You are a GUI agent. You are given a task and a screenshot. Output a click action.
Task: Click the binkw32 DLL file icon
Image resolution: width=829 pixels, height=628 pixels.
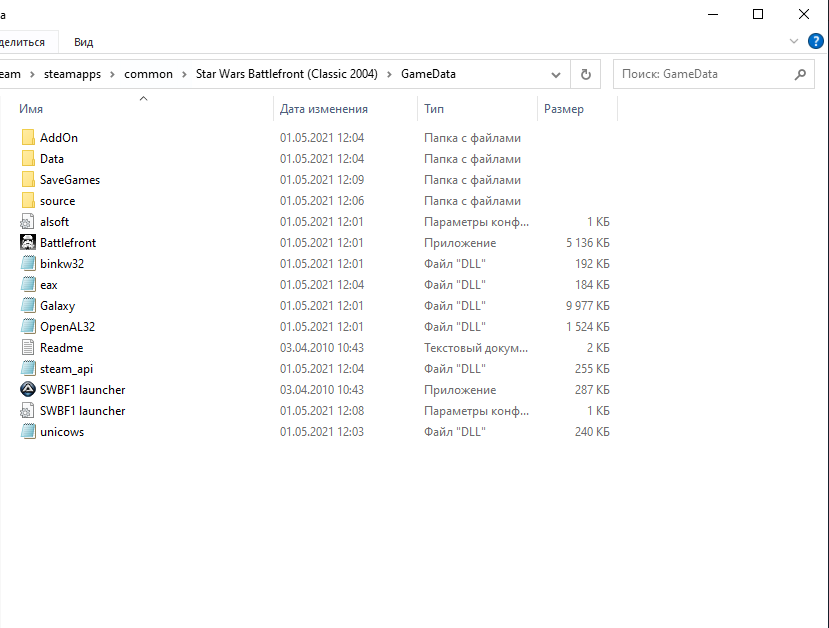(28, 264)
